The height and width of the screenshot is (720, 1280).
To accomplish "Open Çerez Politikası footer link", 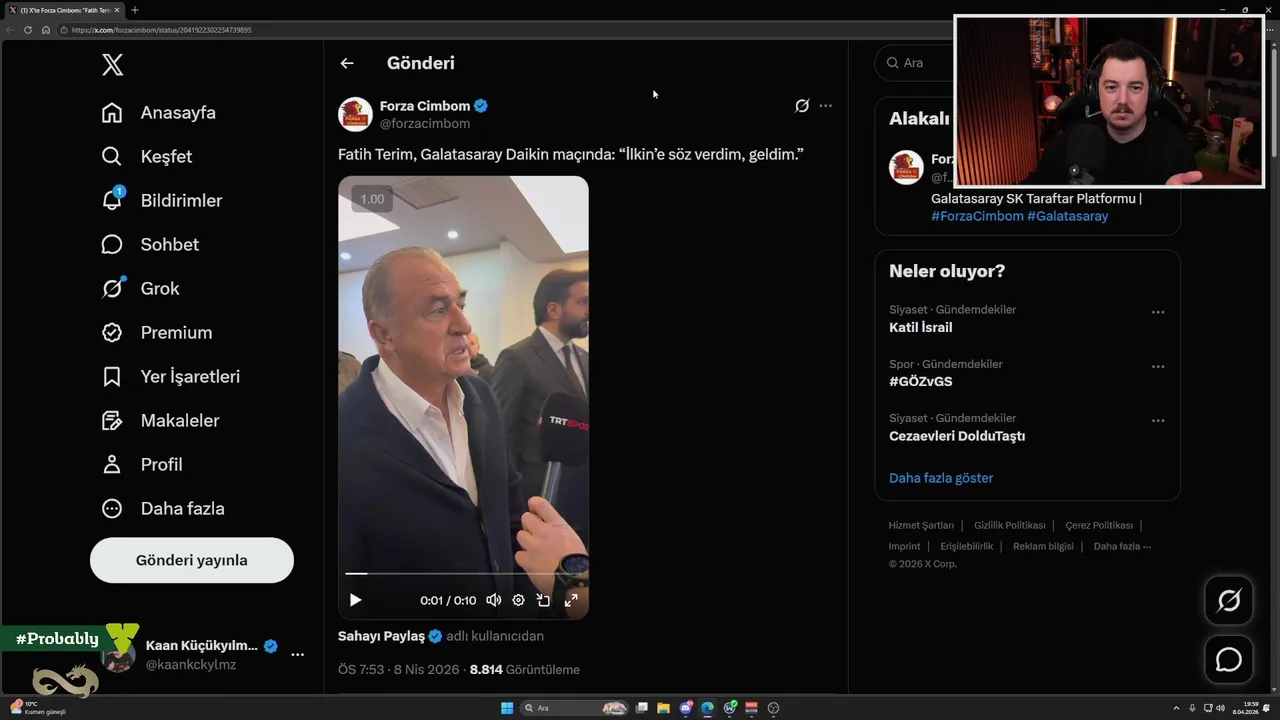I will pos(1099,525).
